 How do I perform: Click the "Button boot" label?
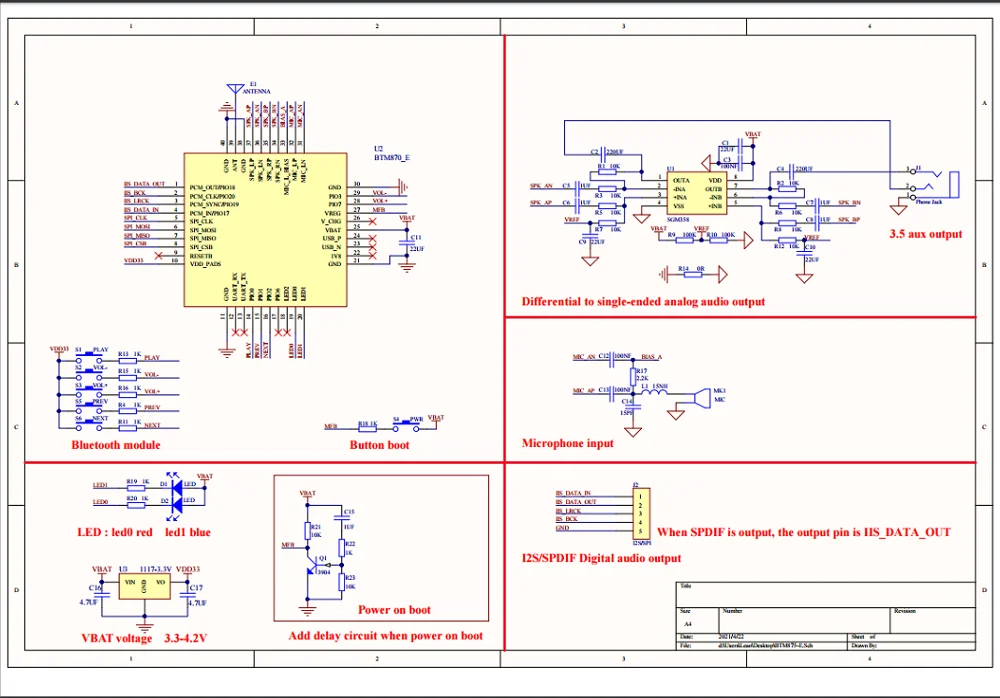[x=379, y=445]
